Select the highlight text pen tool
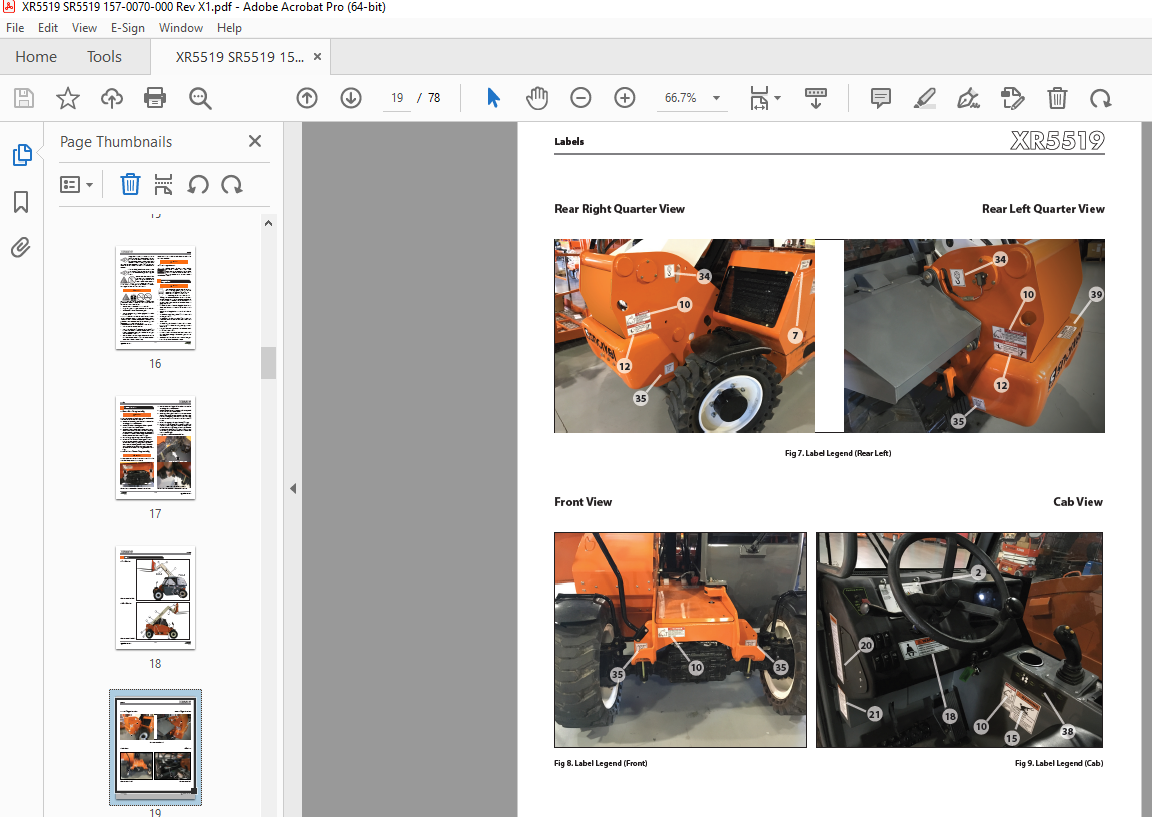This screenshot has height=817, width=1152. [924, 98]
